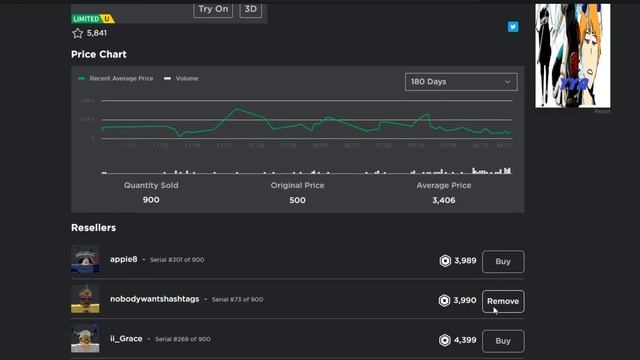
Task: Open appie8's seller profile name
Action: [x=124, y=259]
